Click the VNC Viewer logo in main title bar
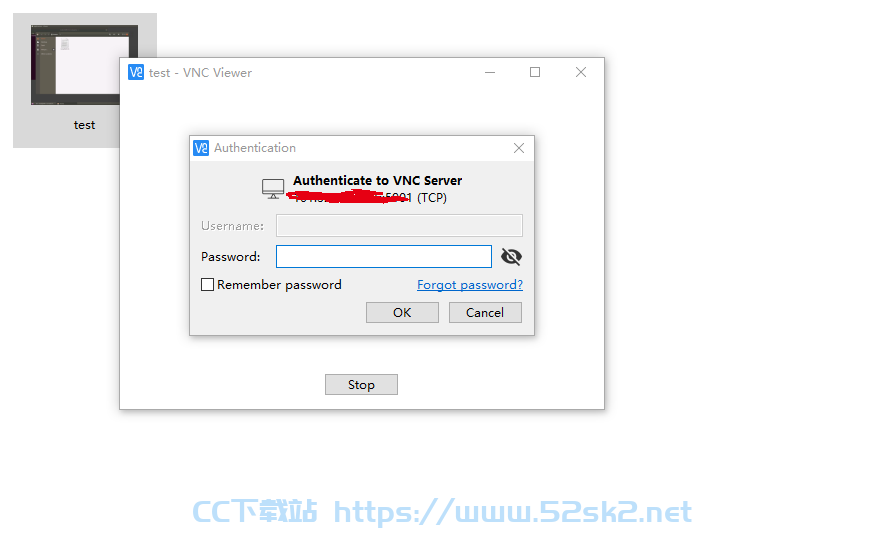 [x=136, y=72]
